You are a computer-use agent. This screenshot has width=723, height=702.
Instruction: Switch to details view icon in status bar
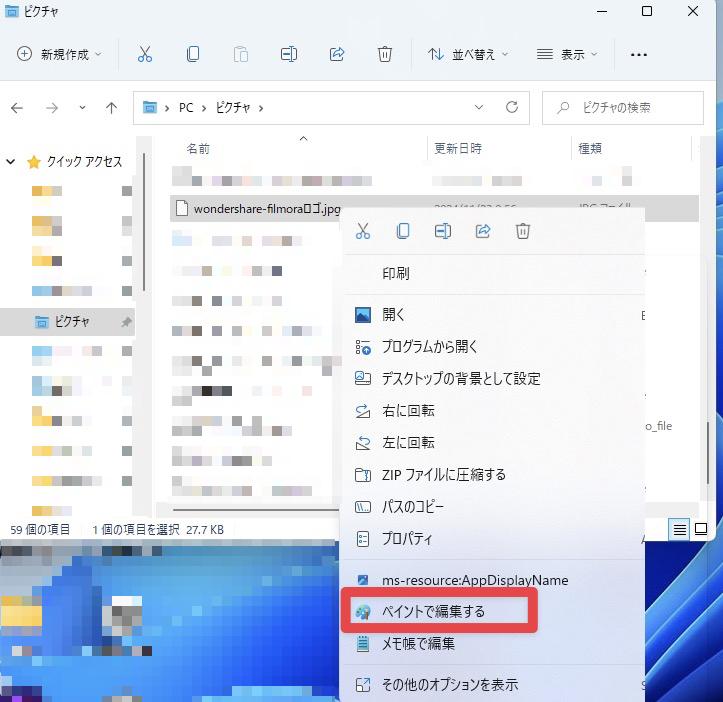tap(680, 529)
